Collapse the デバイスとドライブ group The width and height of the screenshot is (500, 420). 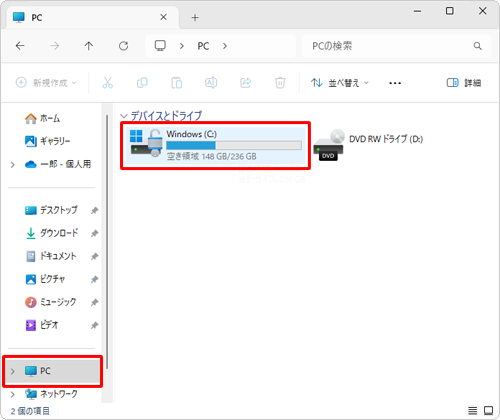pyautogui.click(x=124, y=116)
